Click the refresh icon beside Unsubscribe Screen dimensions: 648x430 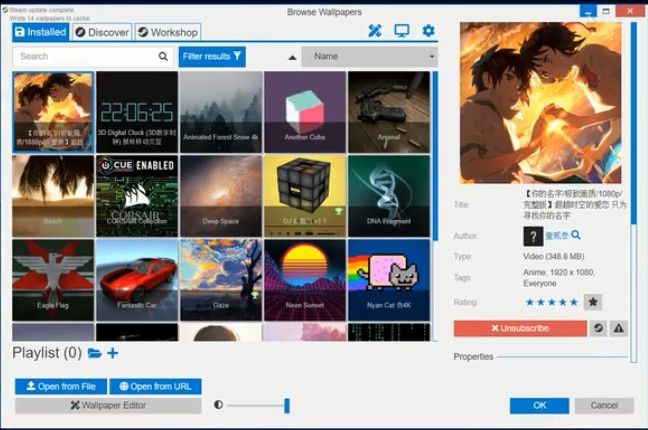[598, 328]
